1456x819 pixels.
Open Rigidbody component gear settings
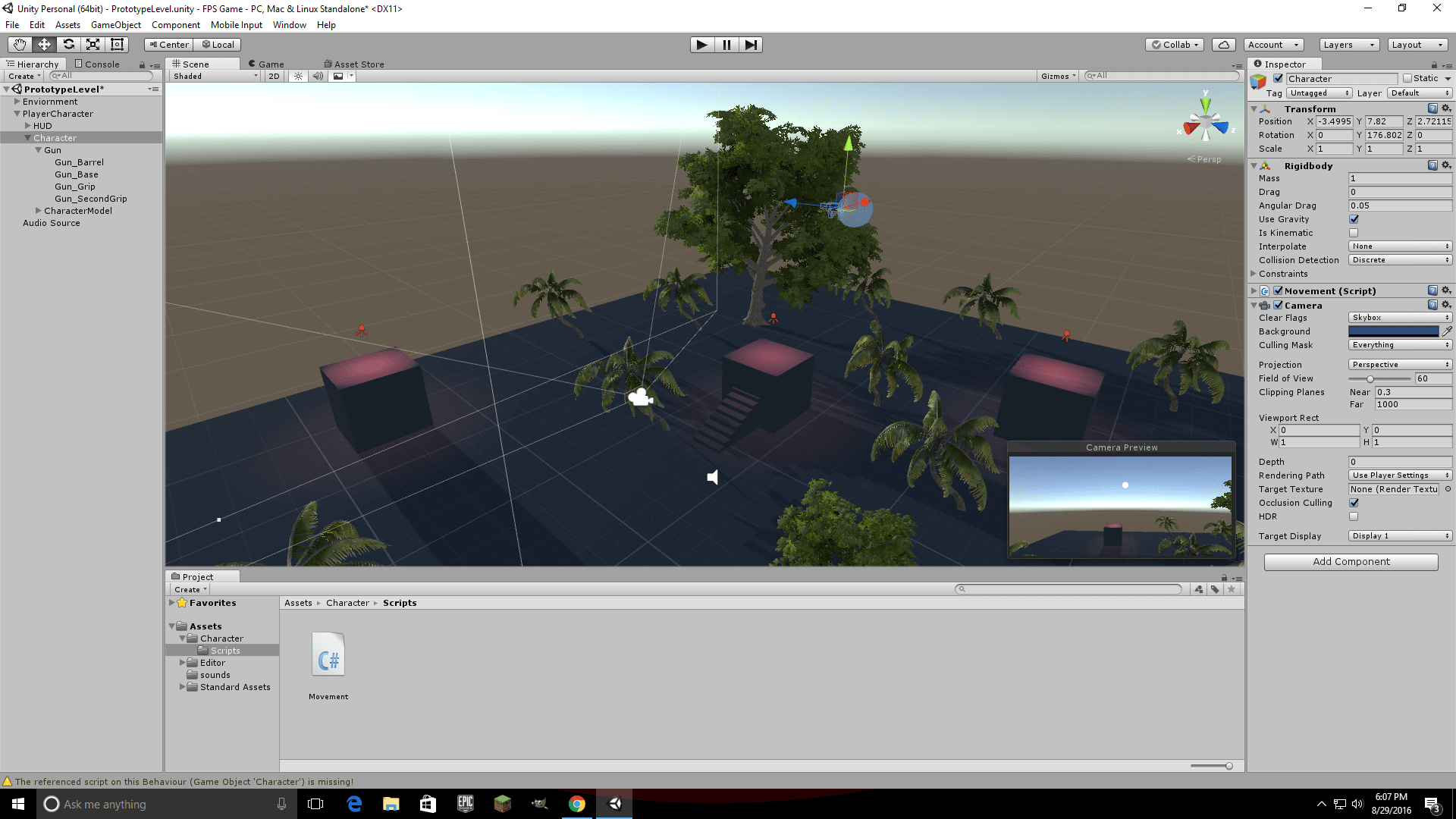coord(1446,165)
